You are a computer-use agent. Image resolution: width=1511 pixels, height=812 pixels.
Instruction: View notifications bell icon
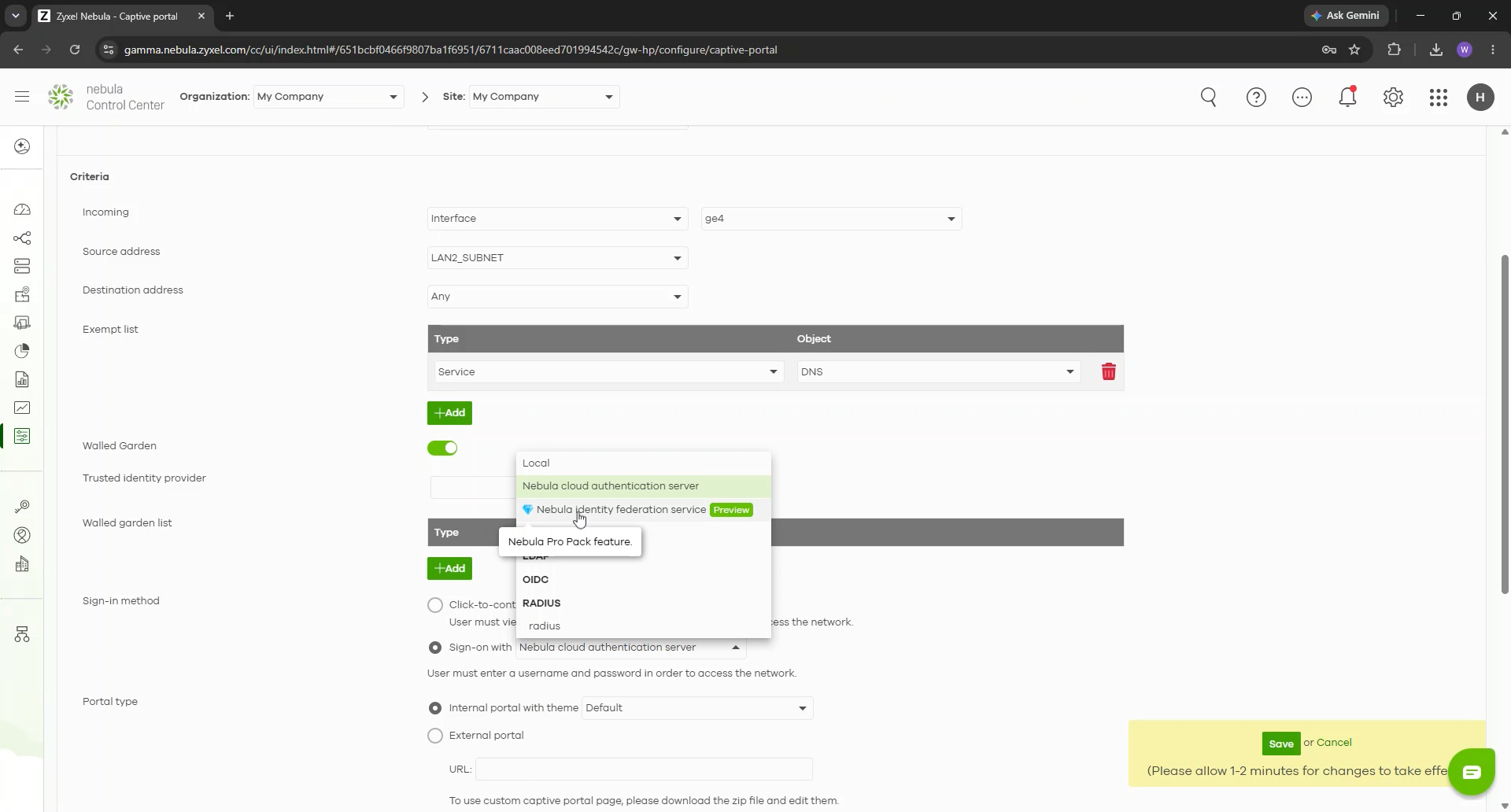pyautogui.click(x=1347, y=97)
